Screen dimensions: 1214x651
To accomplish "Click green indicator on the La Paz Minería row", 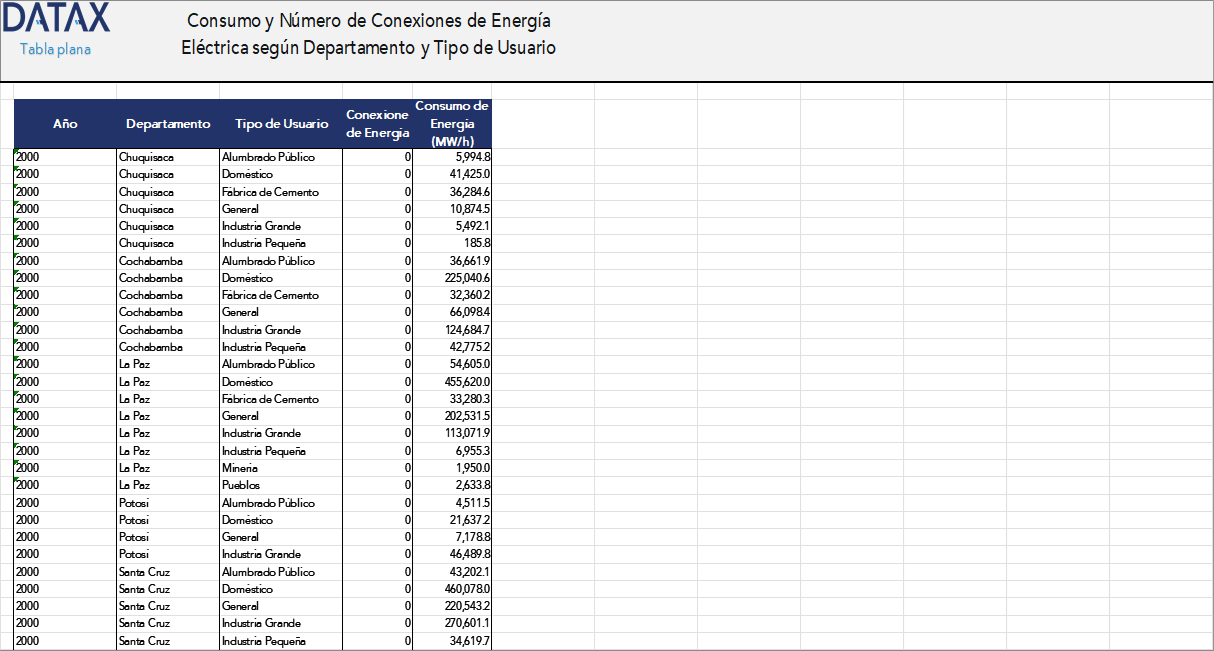I will coord(16,463).
